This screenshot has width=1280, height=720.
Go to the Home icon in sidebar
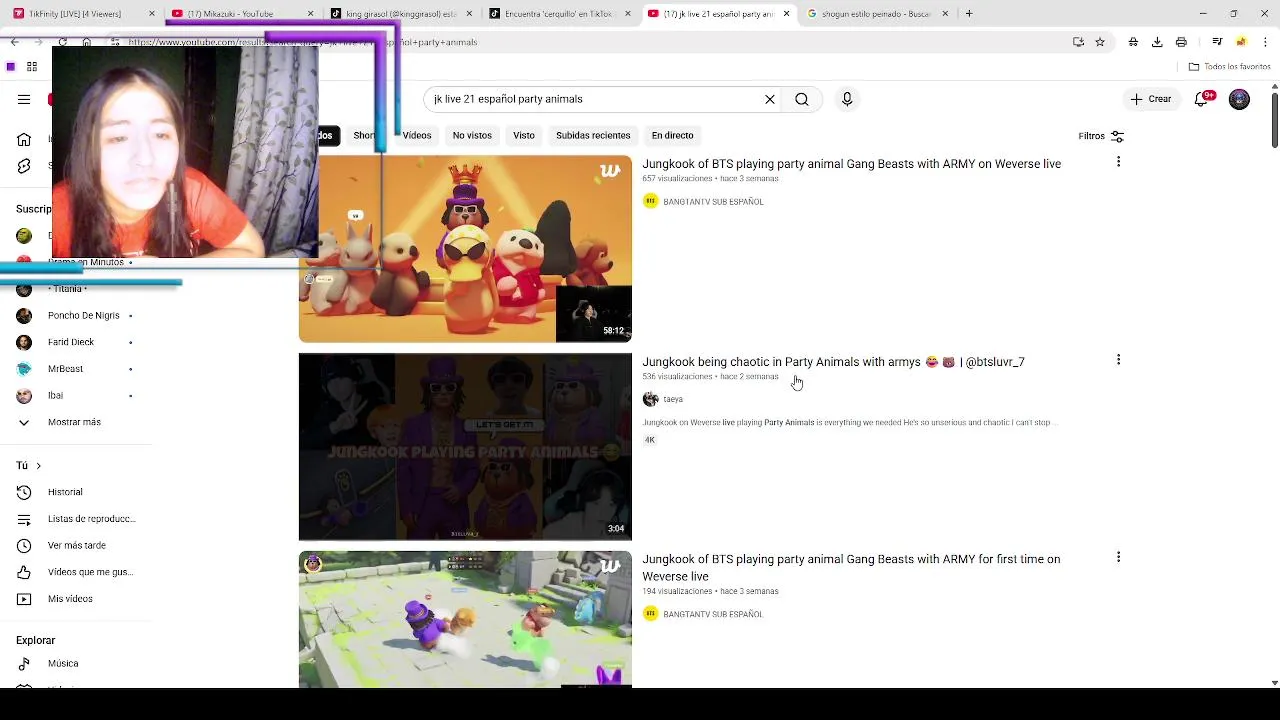tap(24, 139)
